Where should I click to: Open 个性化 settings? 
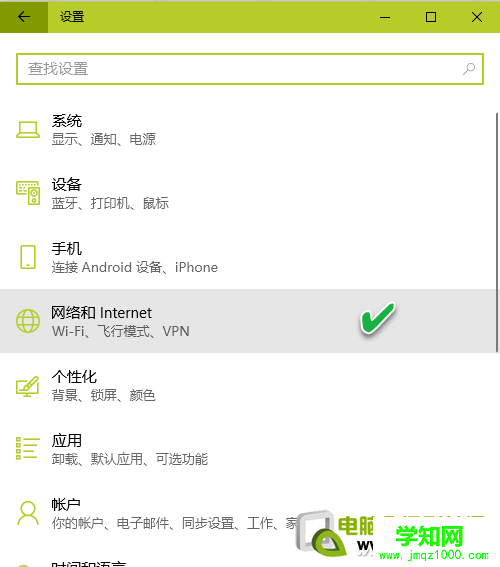248,385
